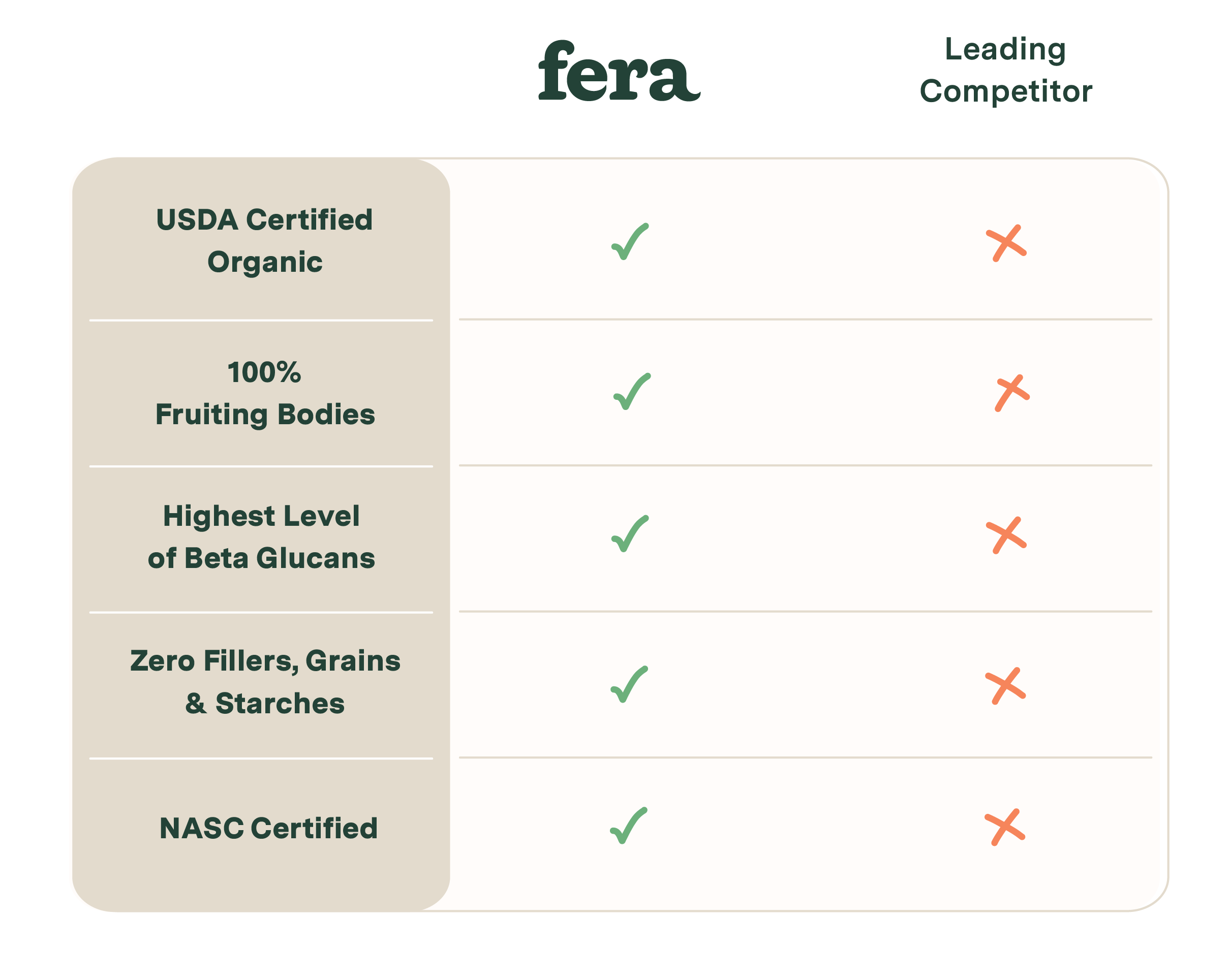The height and width of the screenshot is (980, 1229).
Task: Click competitor's X for Highest Level of Beta Glucans
Action: pos(1006,535)
